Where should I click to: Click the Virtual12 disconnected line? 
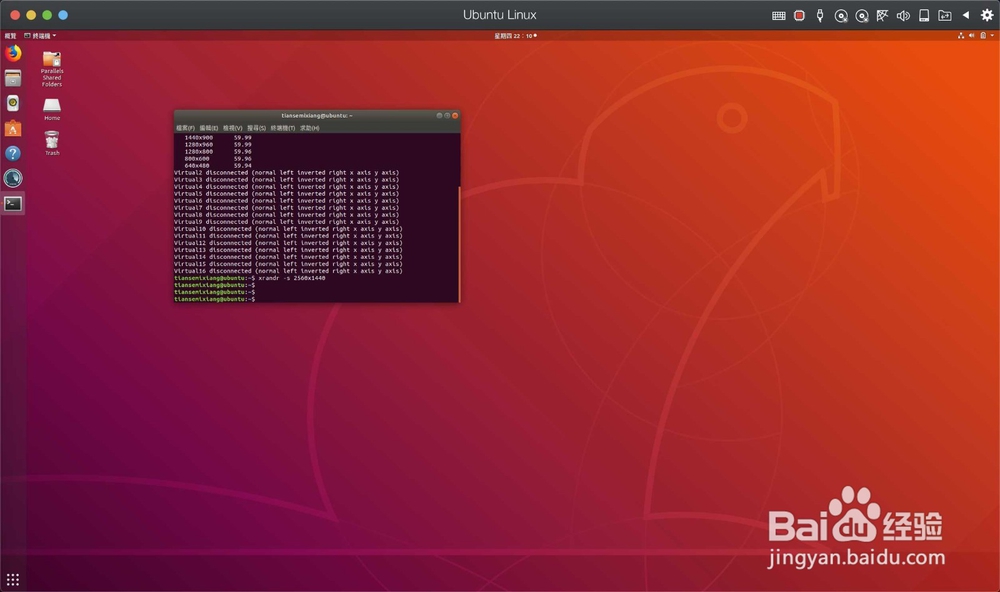(x=288, y=242)
